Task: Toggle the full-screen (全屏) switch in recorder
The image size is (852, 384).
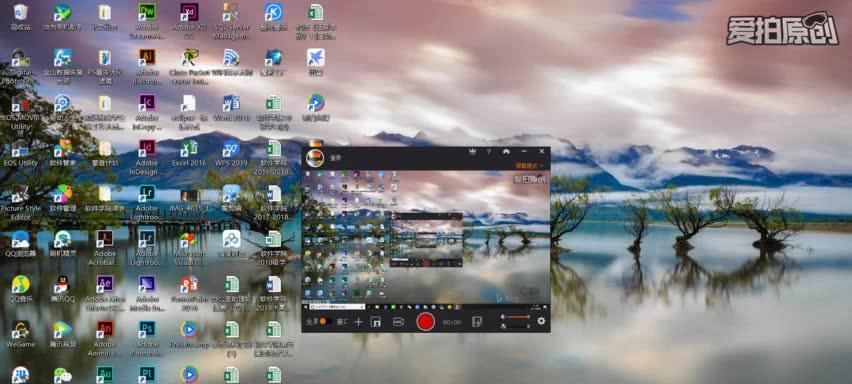Action: [x=325, y=322]
